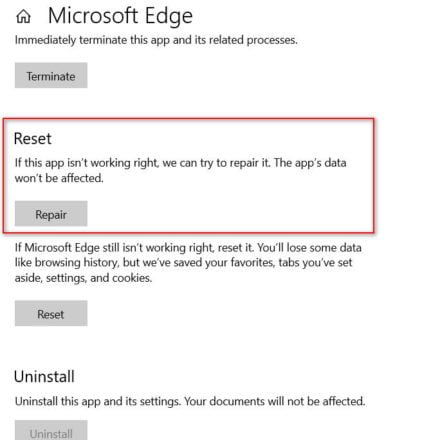The height and width of the screenshot is (440, 440).
Task: Click 'If Microsoft Edge still isn't working' text
Action: 113,248
